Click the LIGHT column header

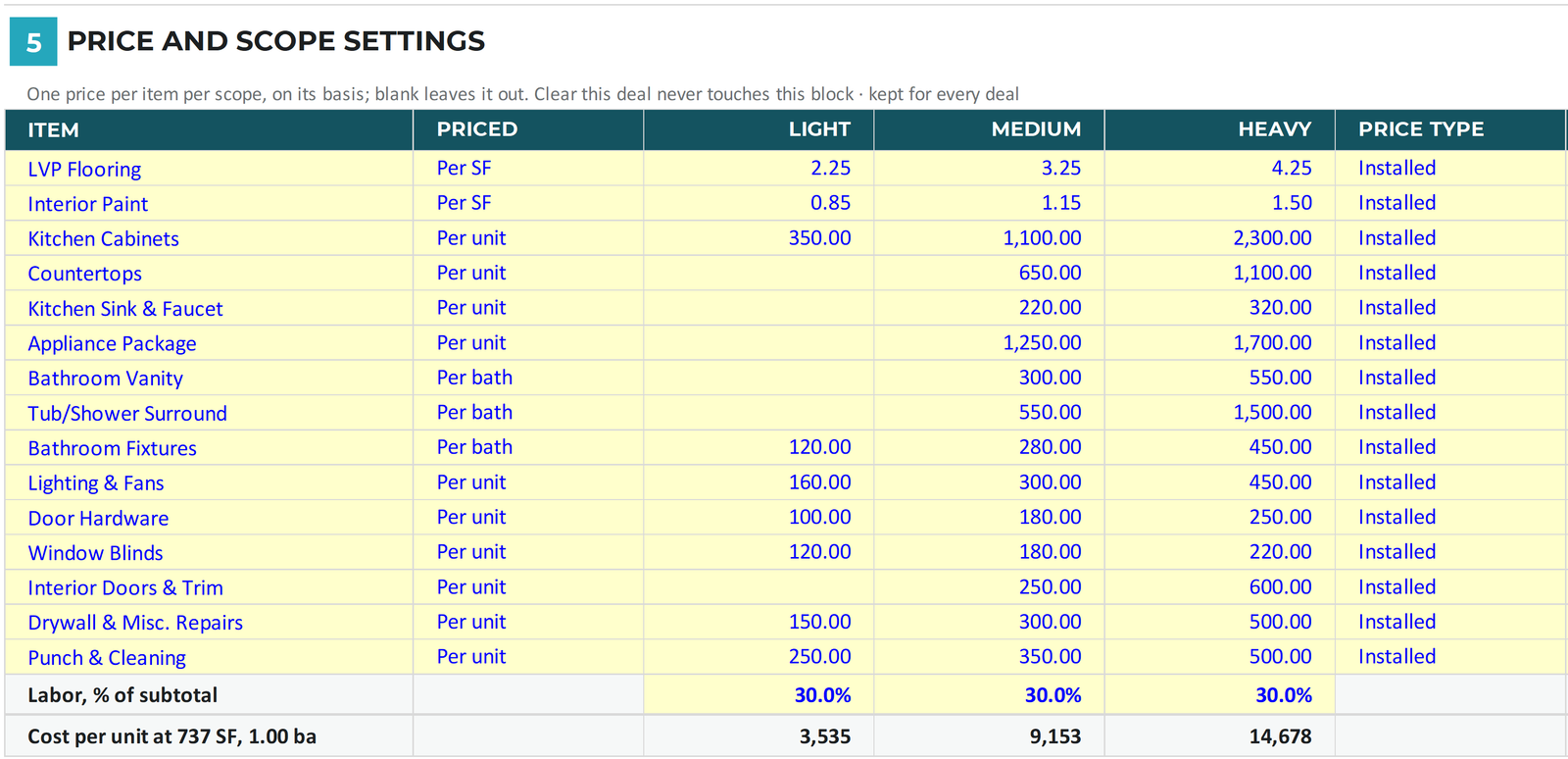(x=759, y=129)
